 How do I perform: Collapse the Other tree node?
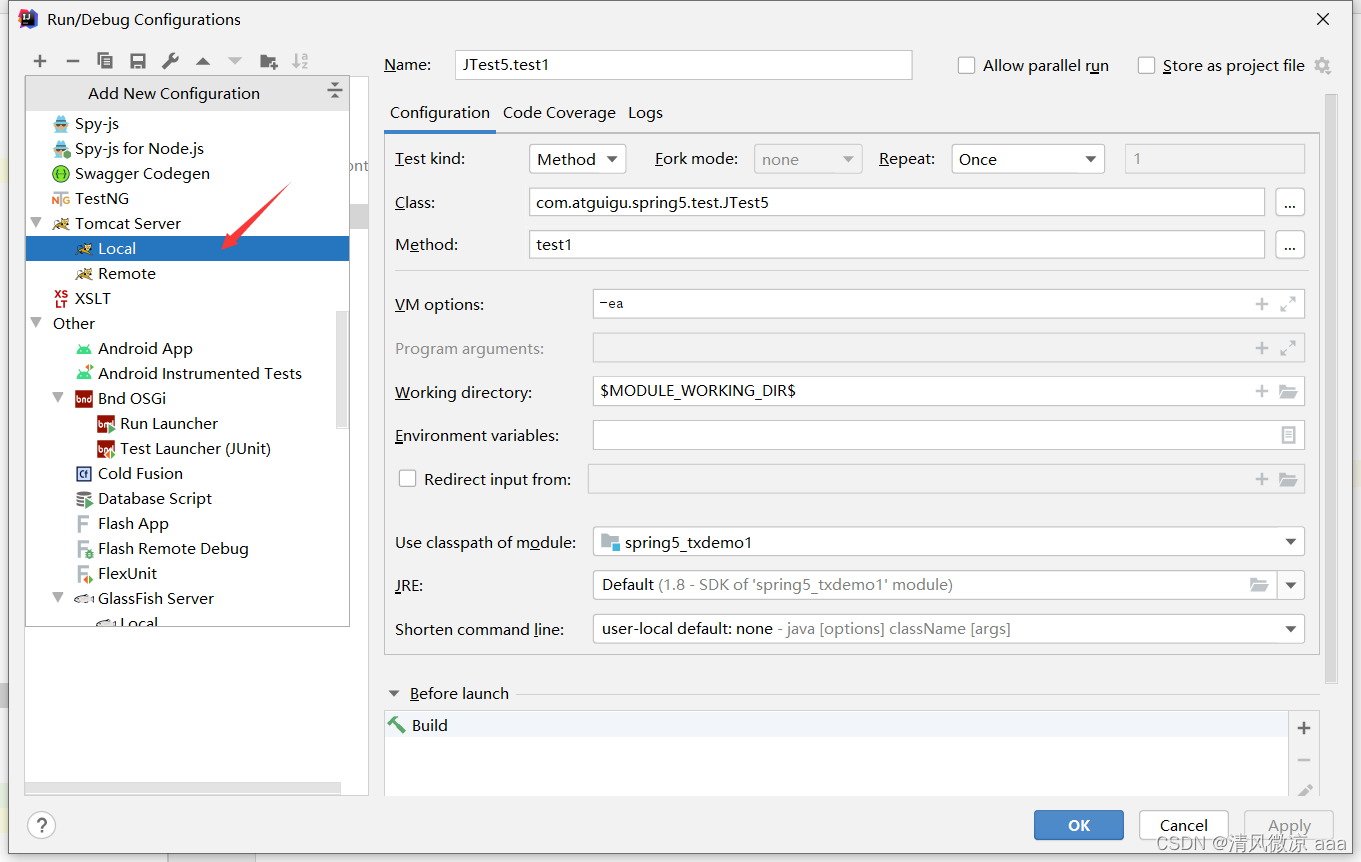click(37, 324)
